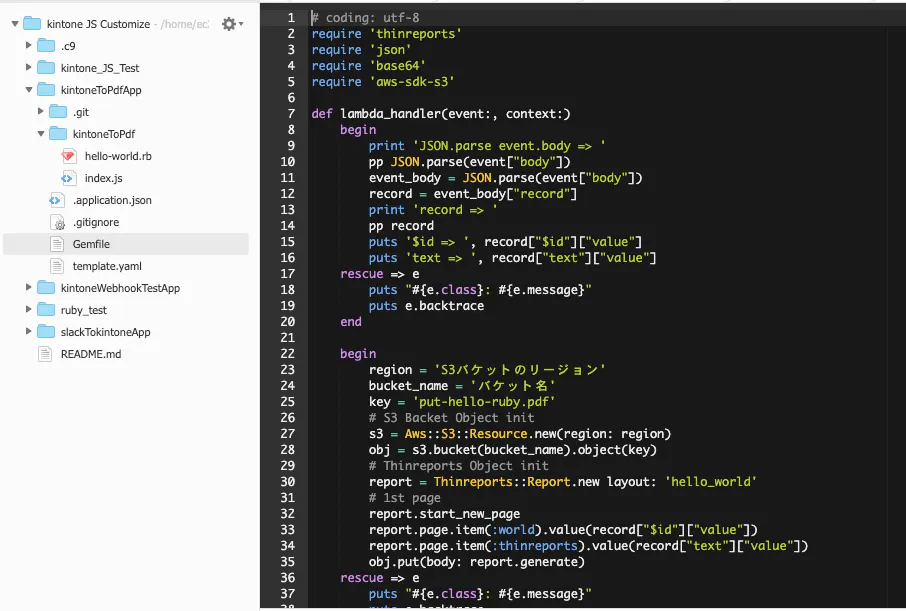The width and height of the screenshot is (906, 611).
Task: Open template.yaml in the file tree
Action: point(107,266)
